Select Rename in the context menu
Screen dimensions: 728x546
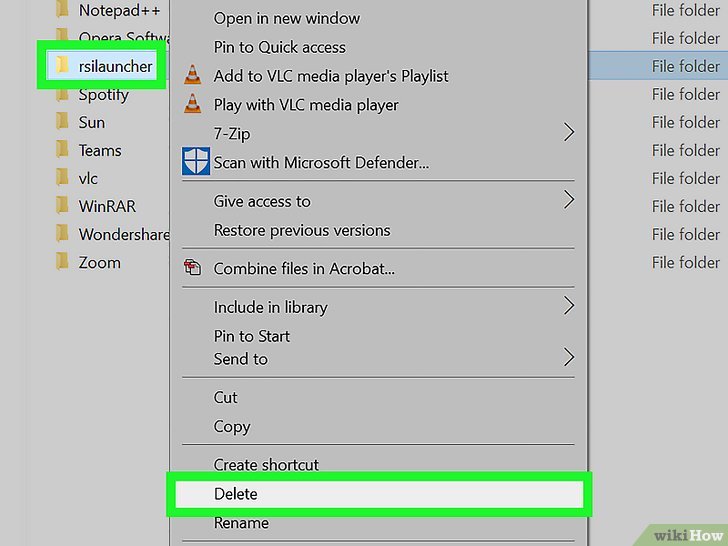click(241, 523)
